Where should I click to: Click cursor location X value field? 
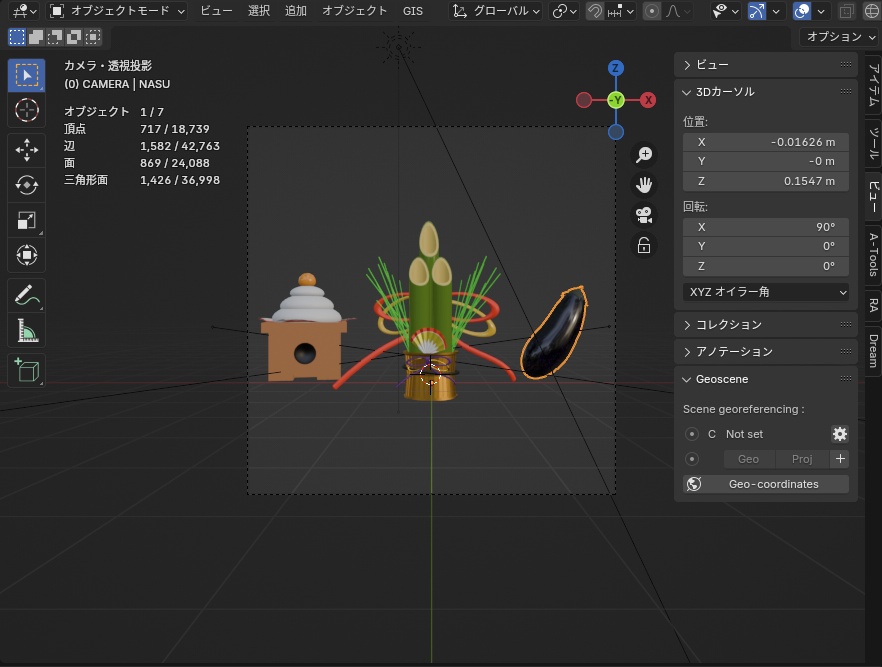click(x=766, y=142)
